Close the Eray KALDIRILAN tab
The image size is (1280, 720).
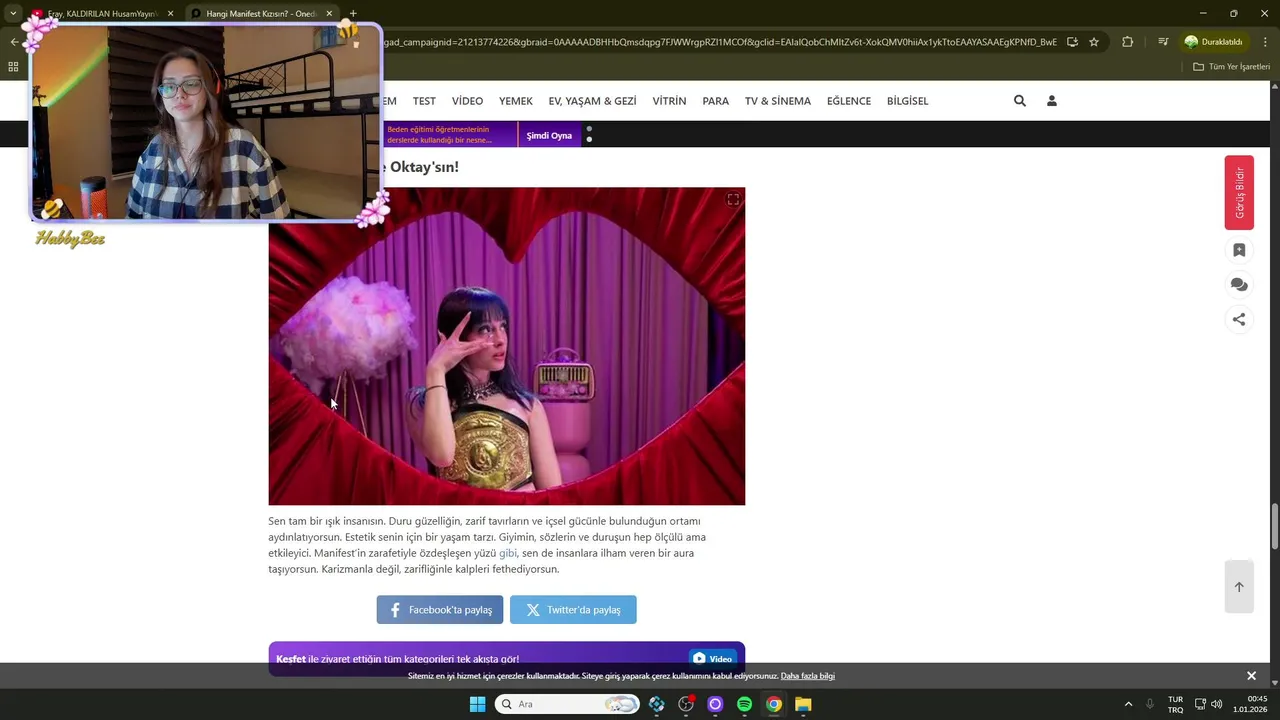170,14
